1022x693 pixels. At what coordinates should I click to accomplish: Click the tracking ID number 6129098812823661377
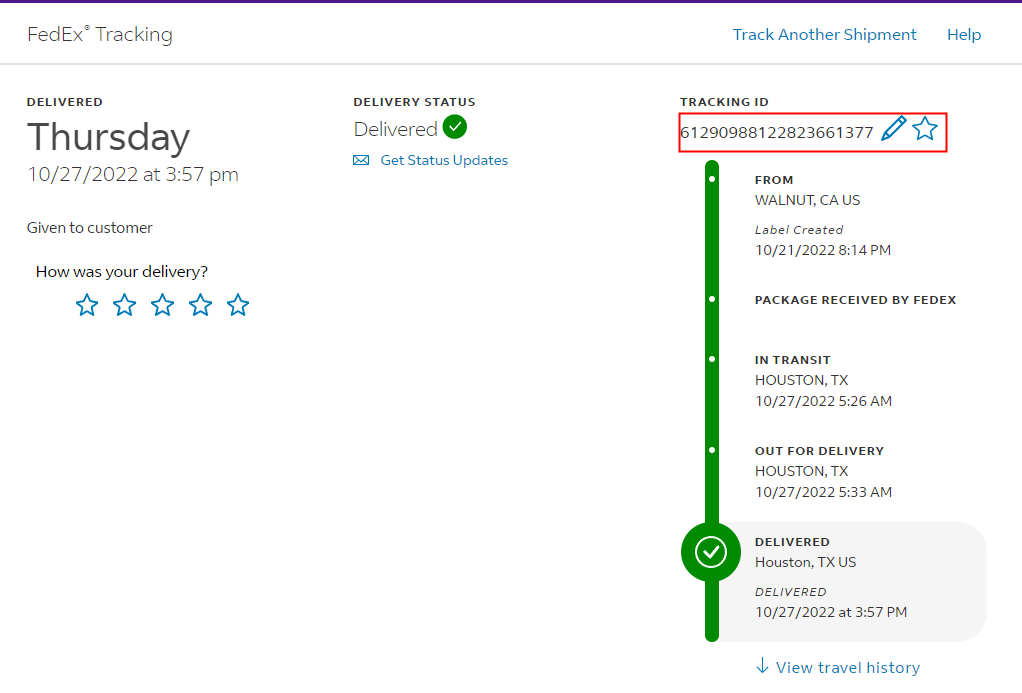(777, 132)
